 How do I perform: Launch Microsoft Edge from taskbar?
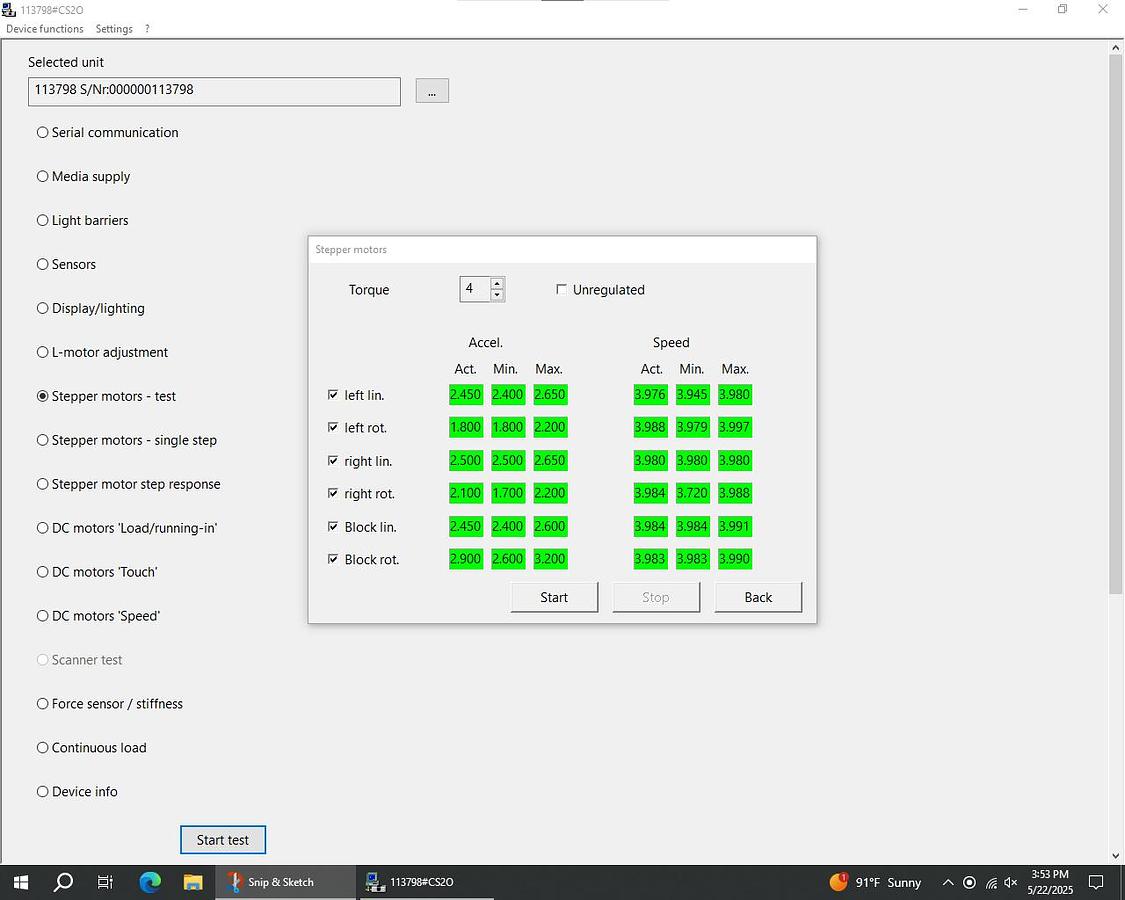150,882
